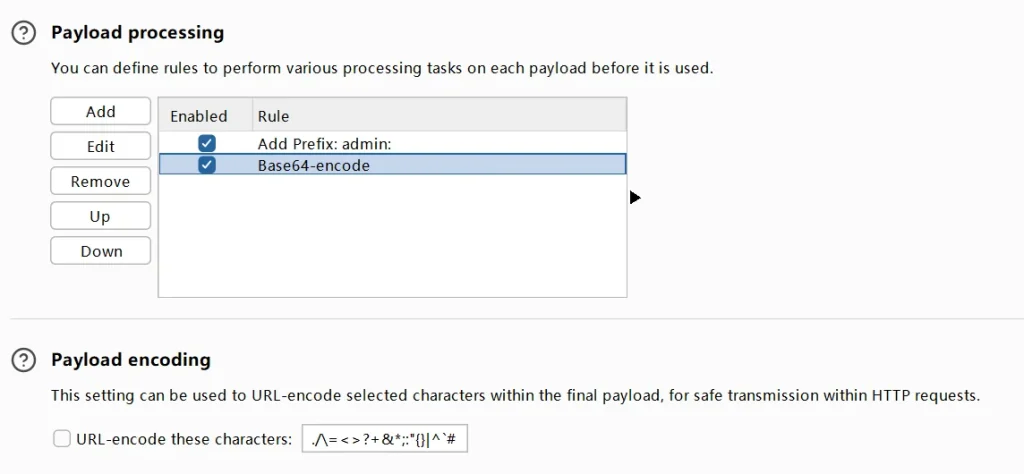Click Add to create processing rule

100,112
